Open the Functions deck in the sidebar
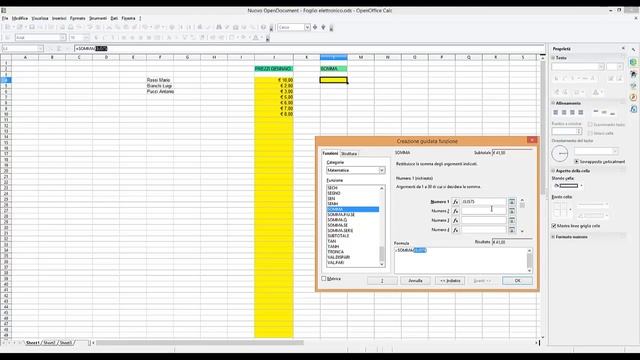Viewport: 640px width, 360px height. pyautogui.click(x=633, y=109)
